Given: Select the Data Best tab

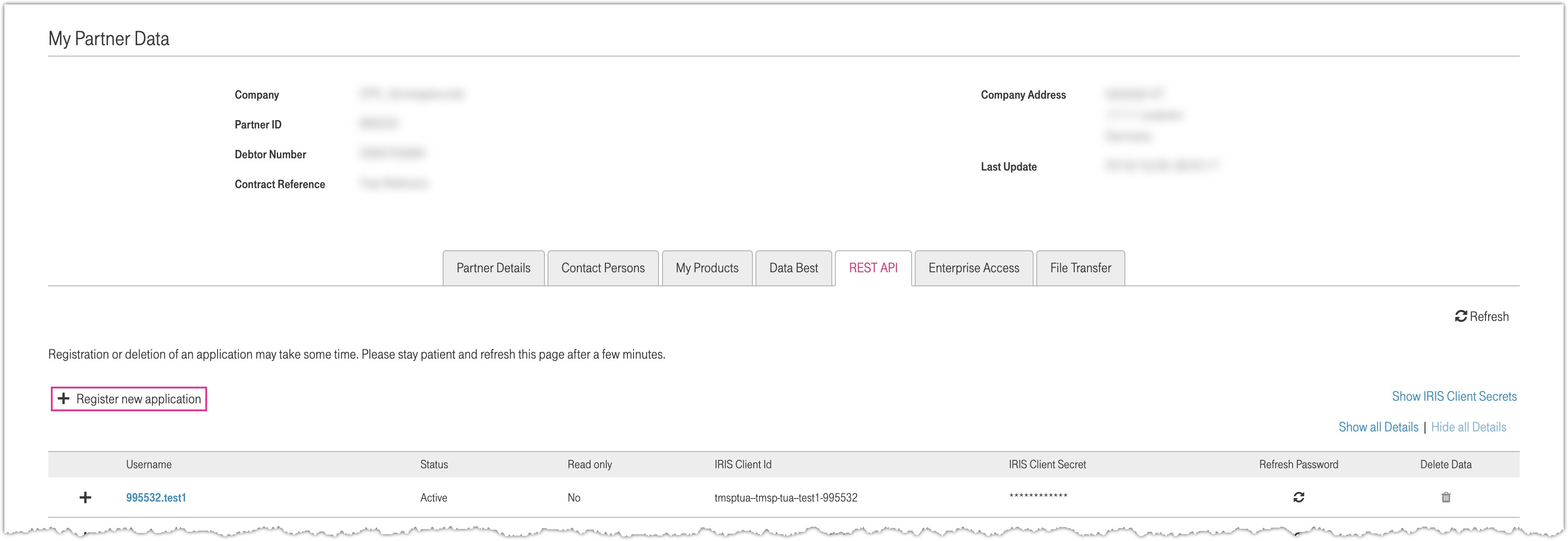Looking at the screenshot, I should pos(793,268).
